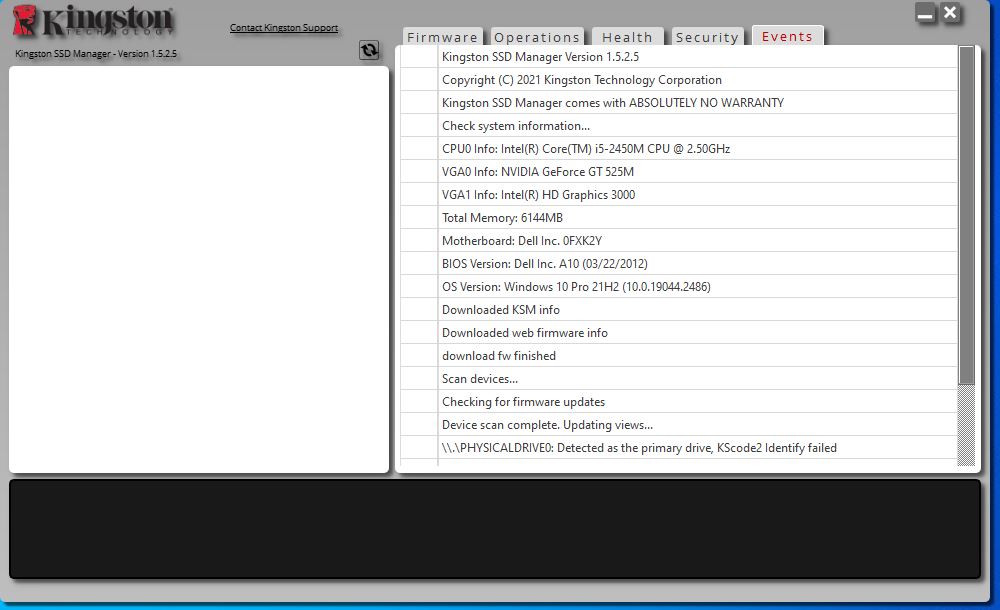Select the 'BIOS Version: Dell Inc. A10' row

[x=679, y=264]
